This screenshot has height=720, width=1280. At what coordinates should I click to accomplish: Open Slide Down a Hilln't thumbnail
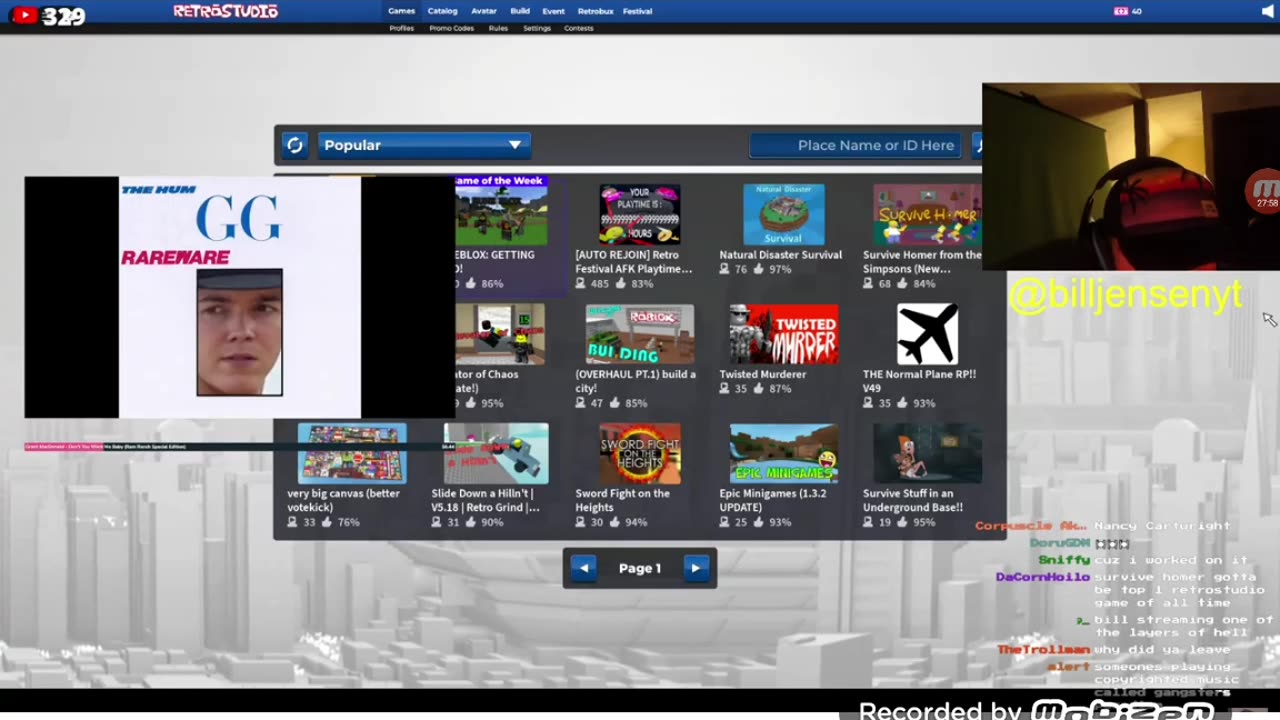click(x=496, y=453)
